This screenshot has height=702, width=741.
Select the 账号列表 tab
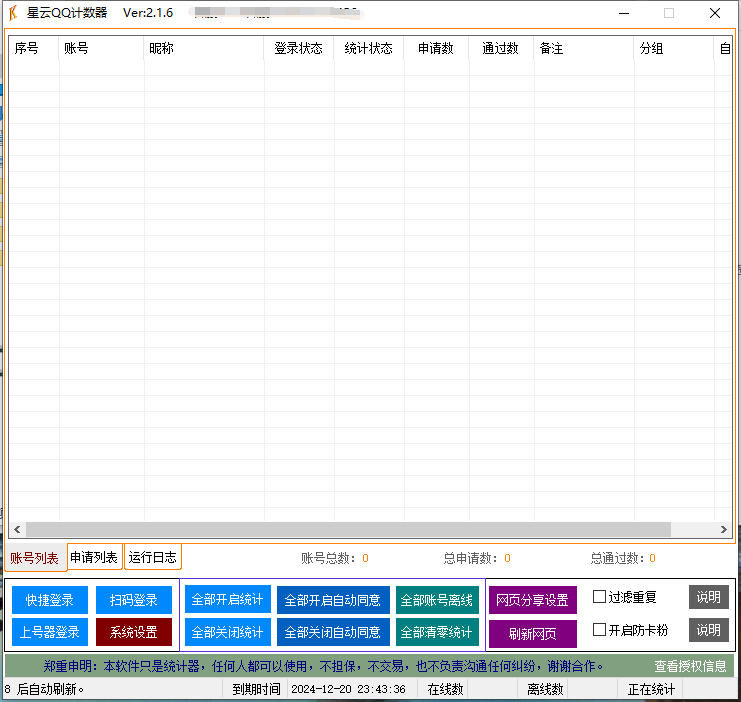click(34, 558)
